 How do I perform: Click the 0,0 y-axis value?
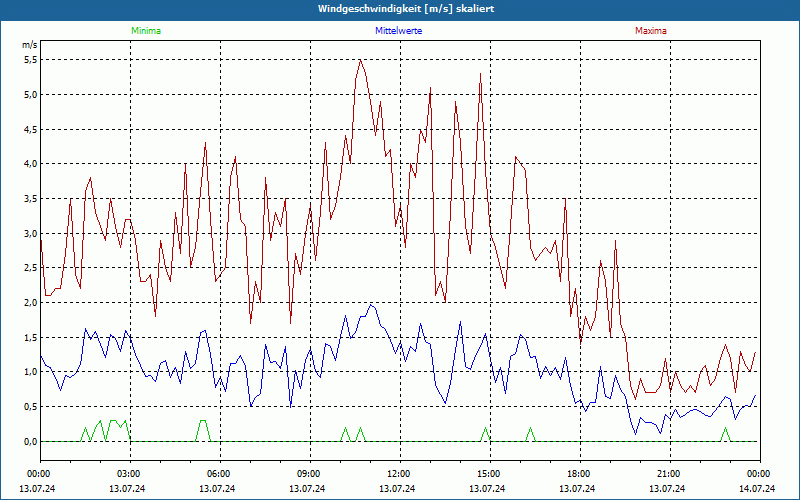[31, 441]
